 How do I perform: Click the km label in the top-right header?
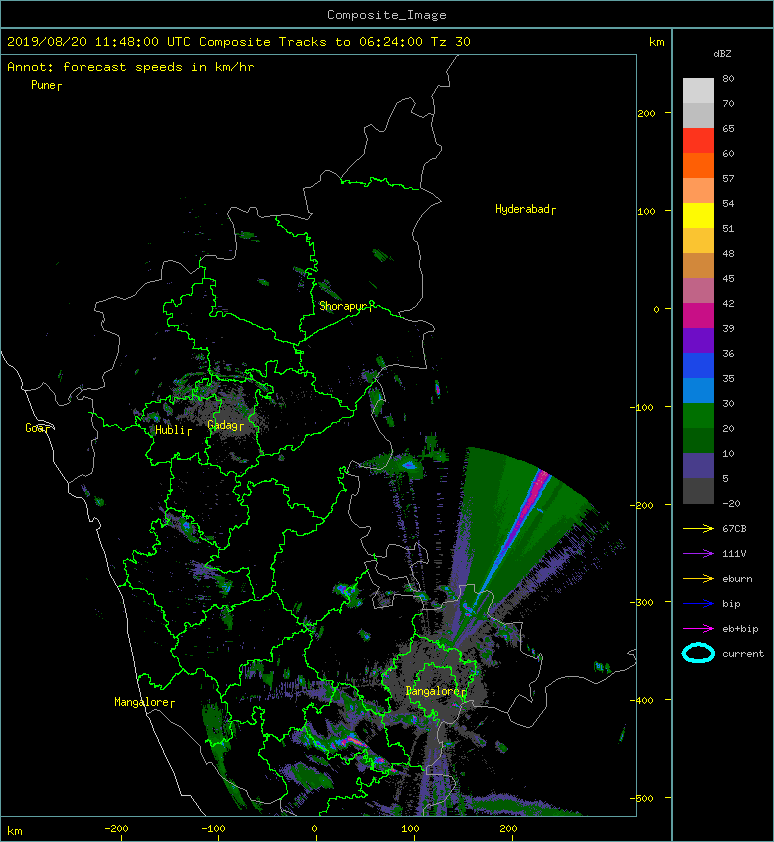(x=657, y=42)
